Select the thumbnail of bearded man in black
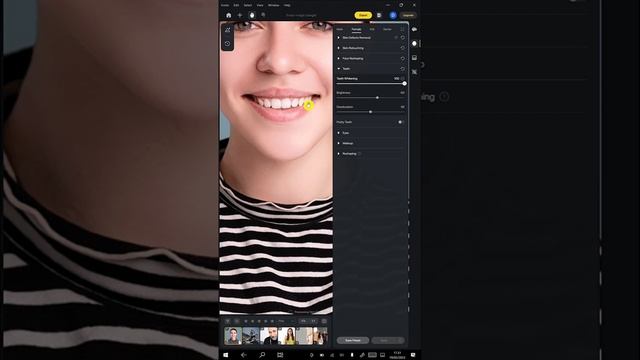This screenshot has height=360, width=640. click(x=269, y=336)
